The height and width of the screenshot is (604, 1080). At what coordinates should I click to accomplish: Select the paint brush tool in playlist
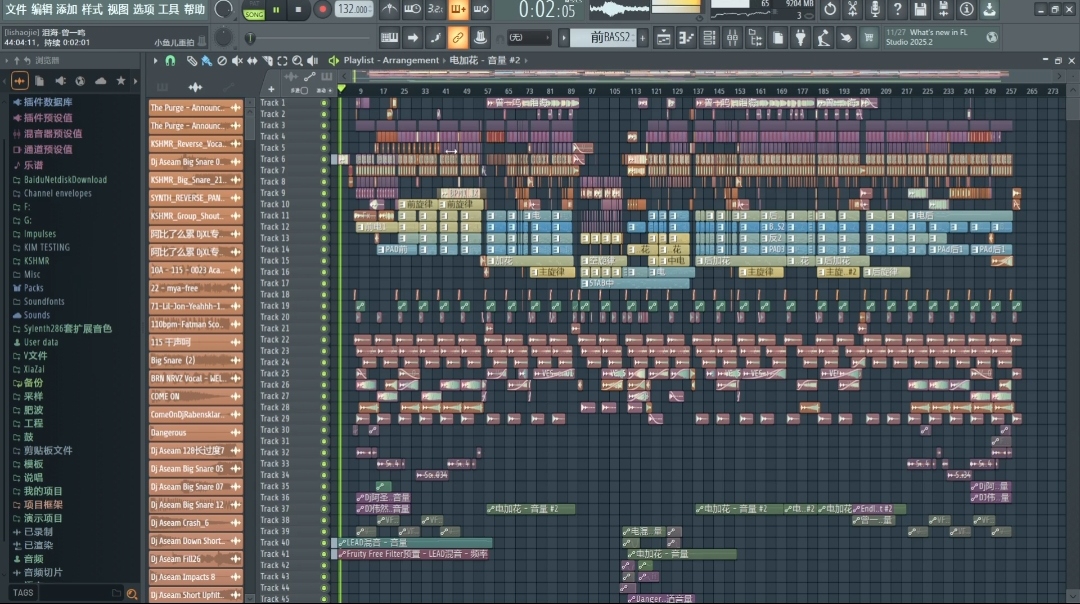pos(206,61)
